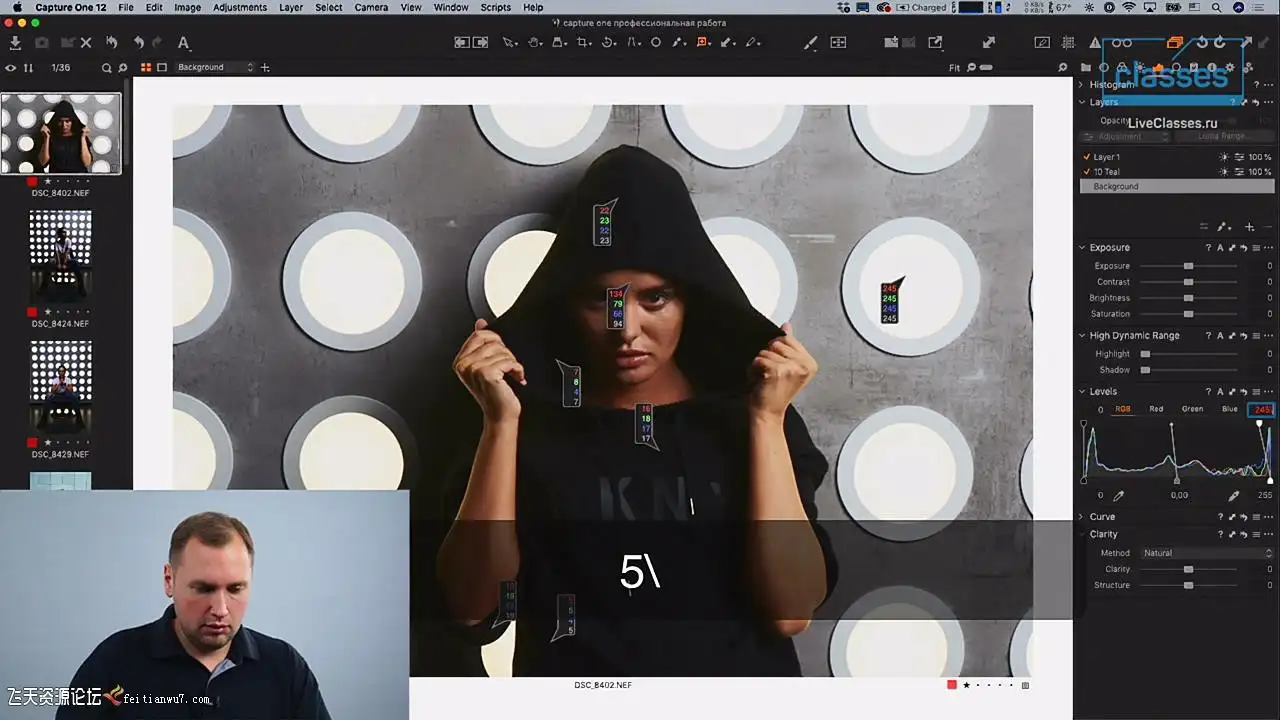Select the Pan hand tool
The image size is (1280, 720).
pyautogui.click(x=535, y=43)
